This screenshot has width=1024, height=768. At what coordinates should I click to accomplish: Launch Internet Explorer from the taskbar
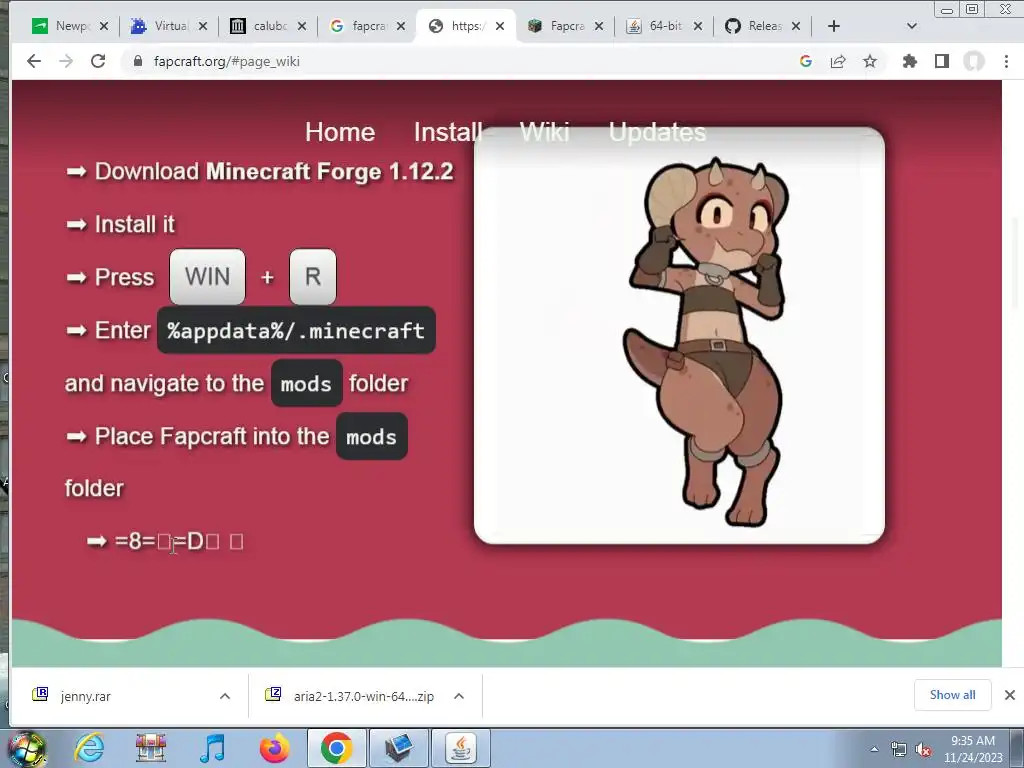88,748
